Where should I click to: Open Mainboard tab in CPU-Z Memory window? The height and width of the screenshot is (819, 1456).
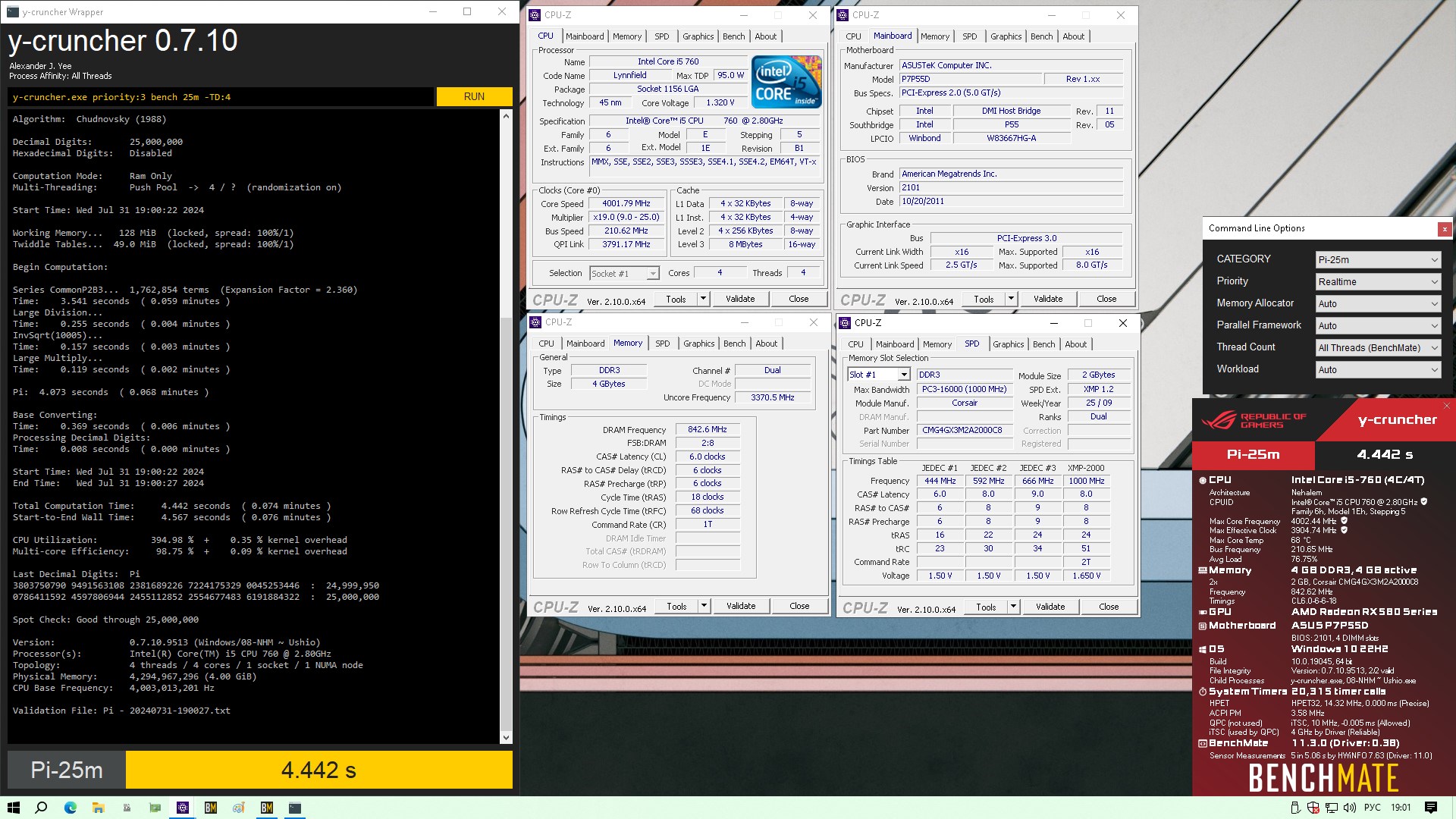tap(585, 344)
